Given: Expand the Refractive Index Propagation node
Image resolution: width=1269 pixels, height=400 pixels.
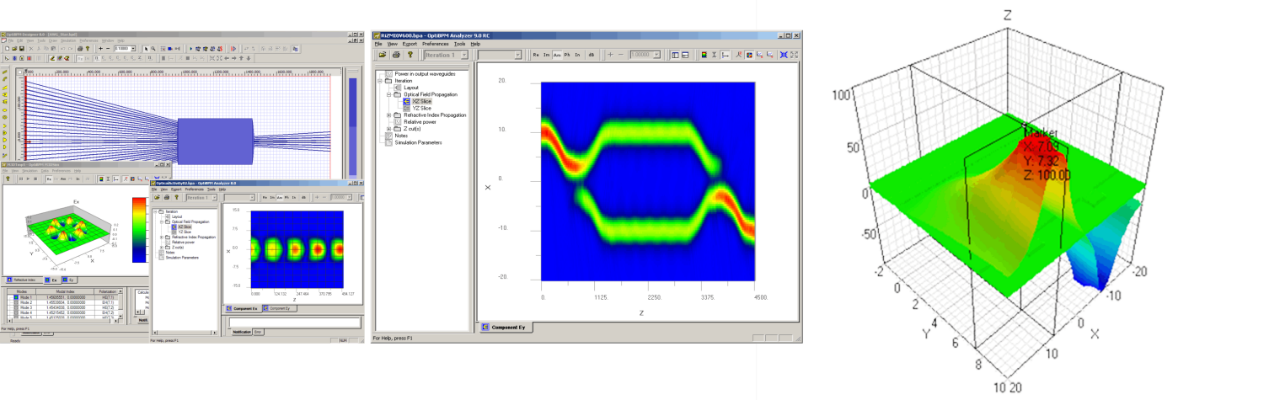Looking at the screenshot, I should 389,115.
